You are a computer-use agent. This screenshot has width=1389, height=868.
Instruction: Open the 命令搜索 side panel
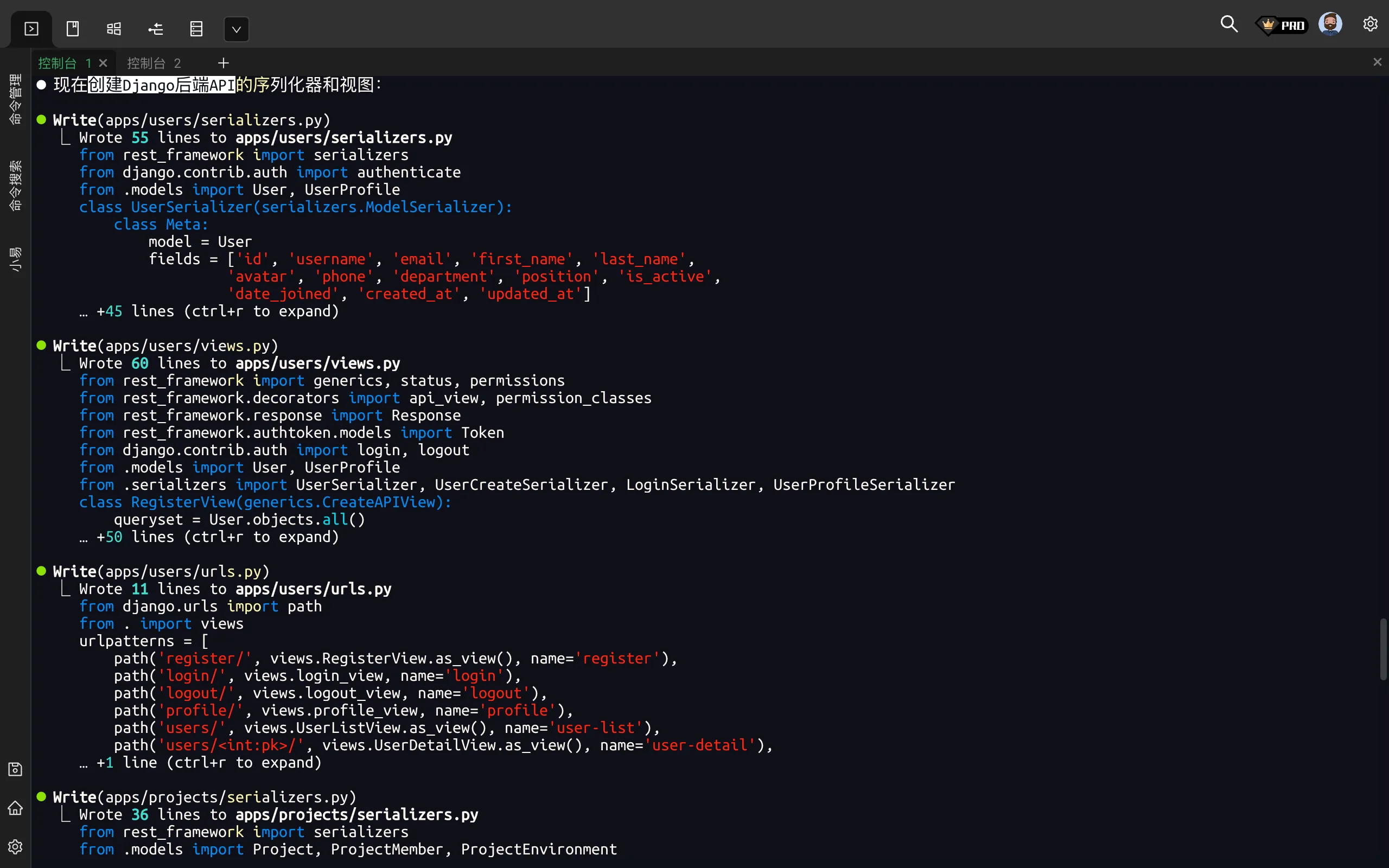16,185
